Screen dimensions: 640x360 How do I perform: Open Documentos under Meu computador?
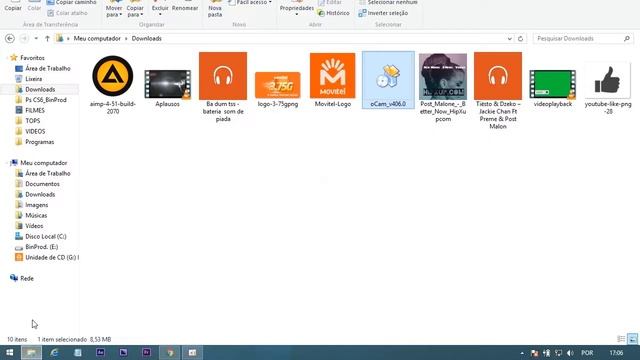[38, 184]
